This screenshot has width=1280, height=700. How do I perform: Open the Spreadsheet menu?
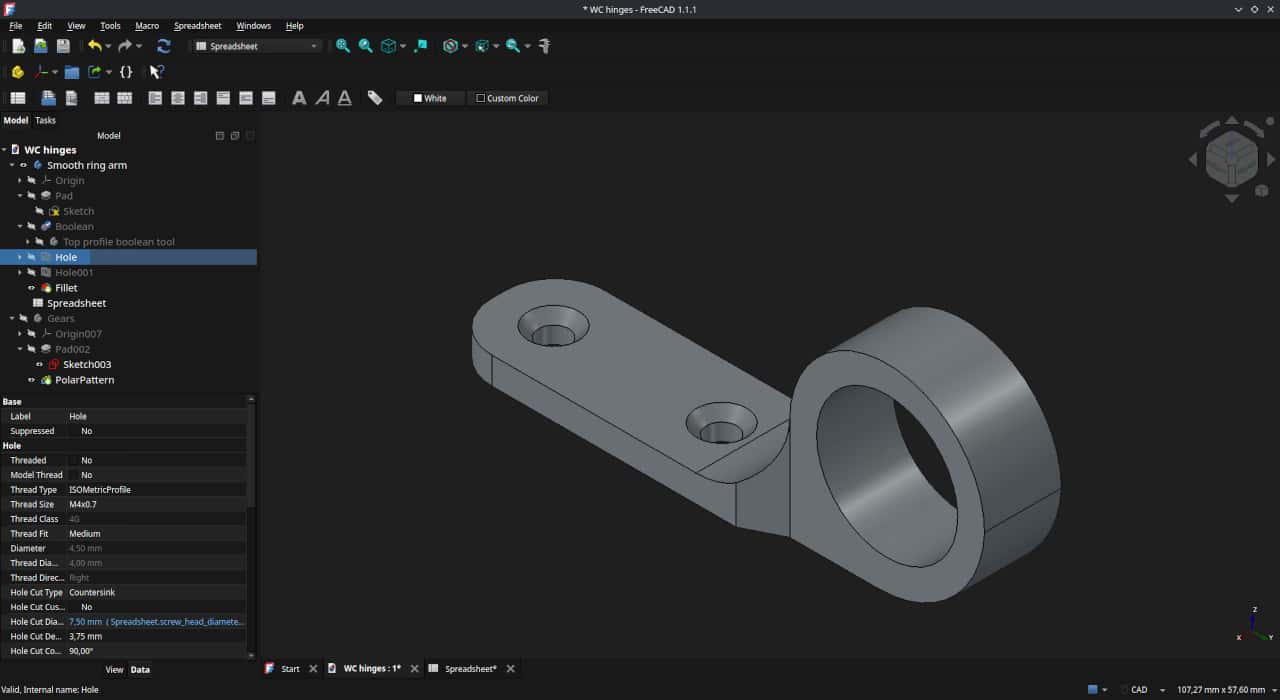198,26
